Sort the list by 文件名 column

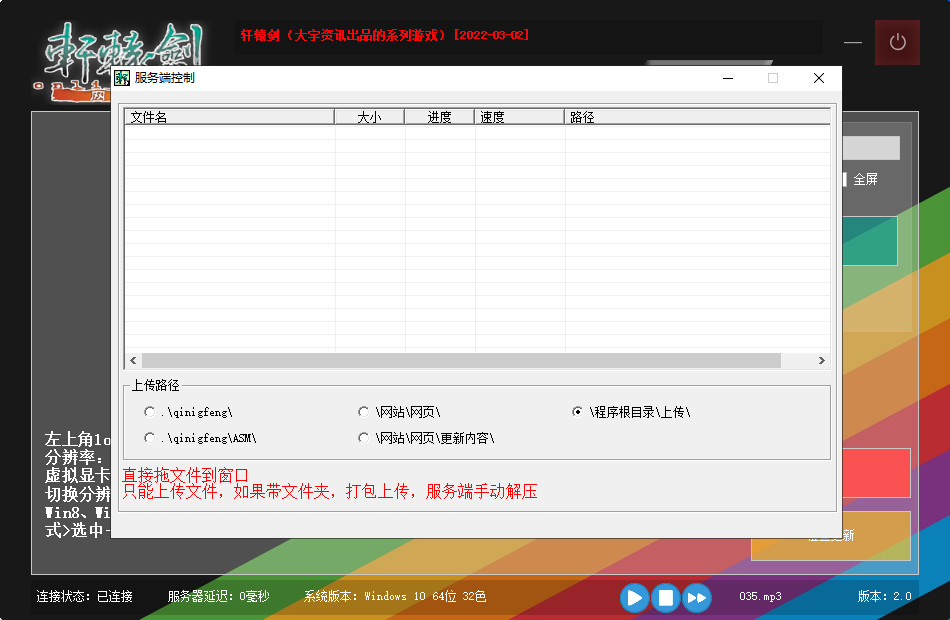coord(230,117)
